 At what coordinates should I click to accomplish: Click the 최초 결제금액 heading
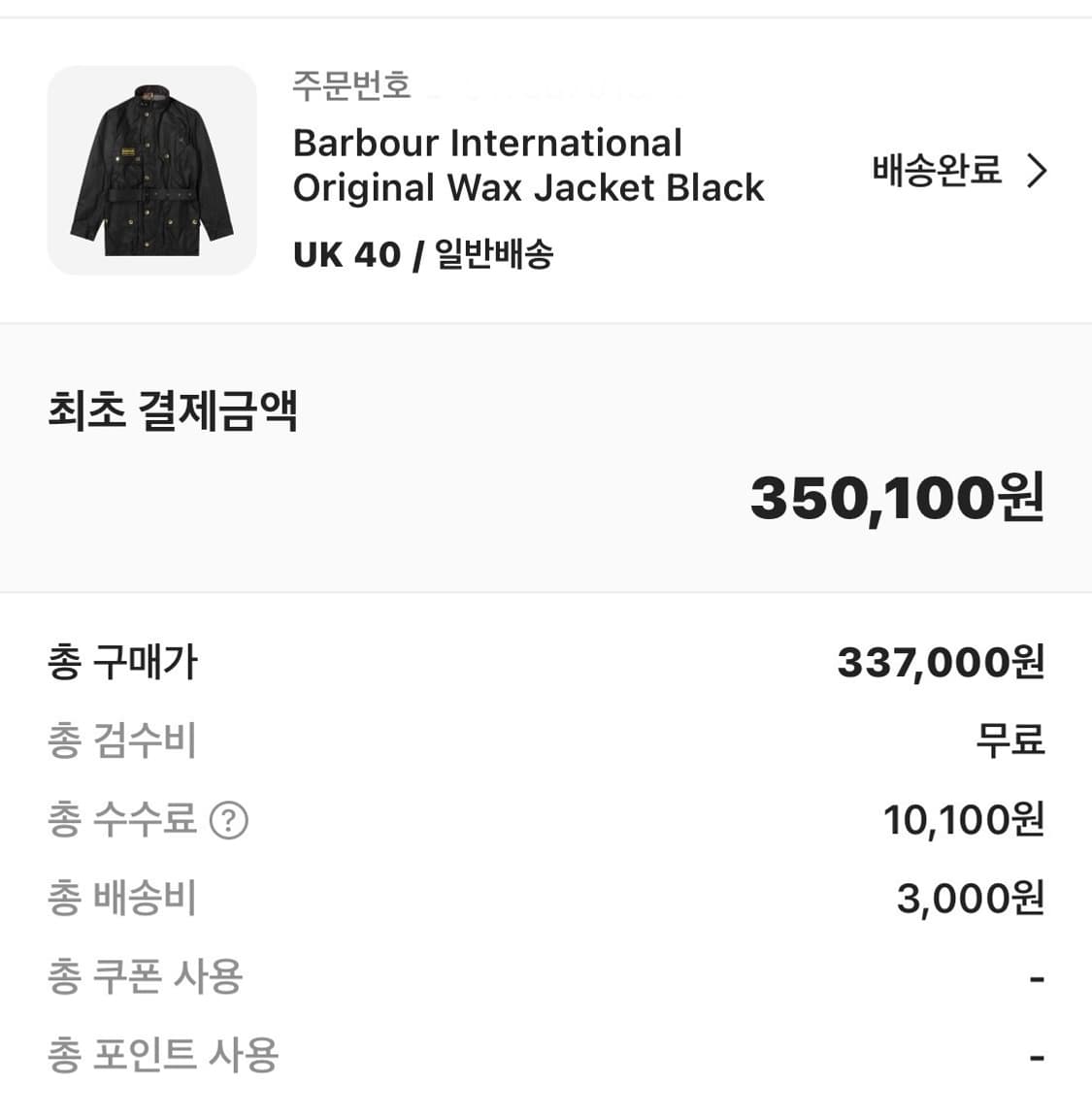pyautogui.click(x=173, y=410)
